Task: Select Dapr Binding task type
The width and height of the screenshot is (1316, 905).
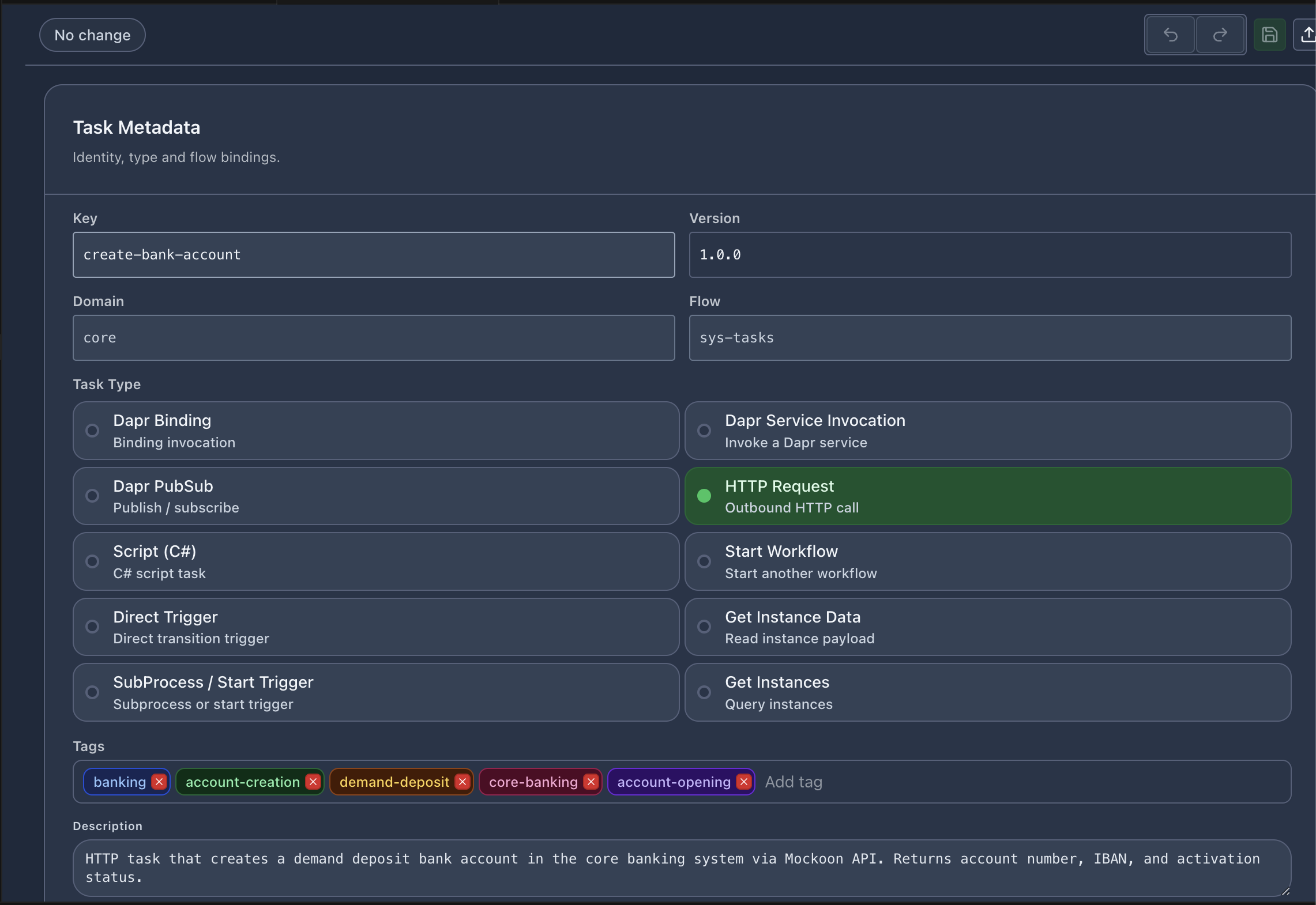Action: 376,431
